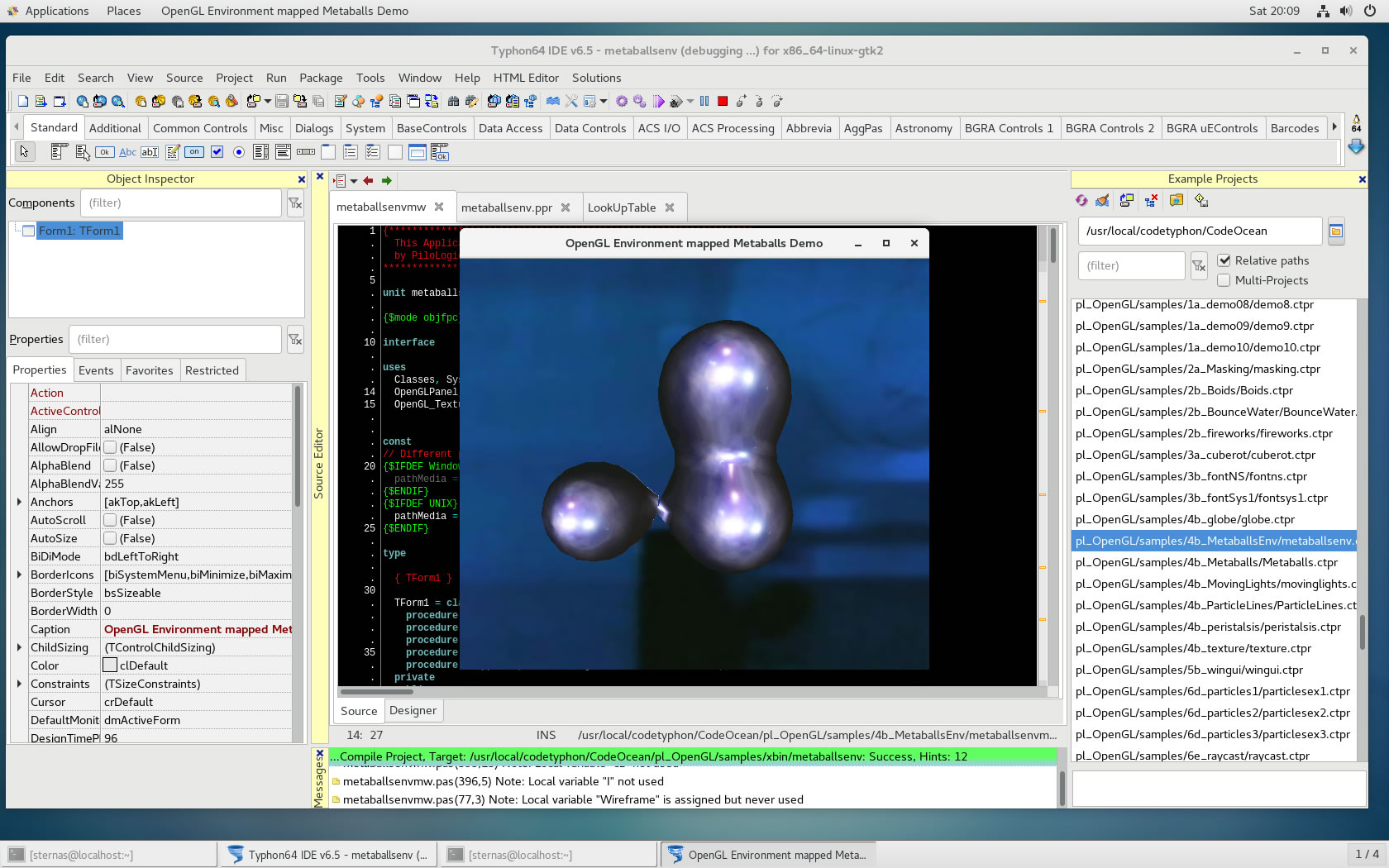This screenshot has height=868, width=1389.
Task: Click the folder with globe icon
Action: coord(1177,200)
